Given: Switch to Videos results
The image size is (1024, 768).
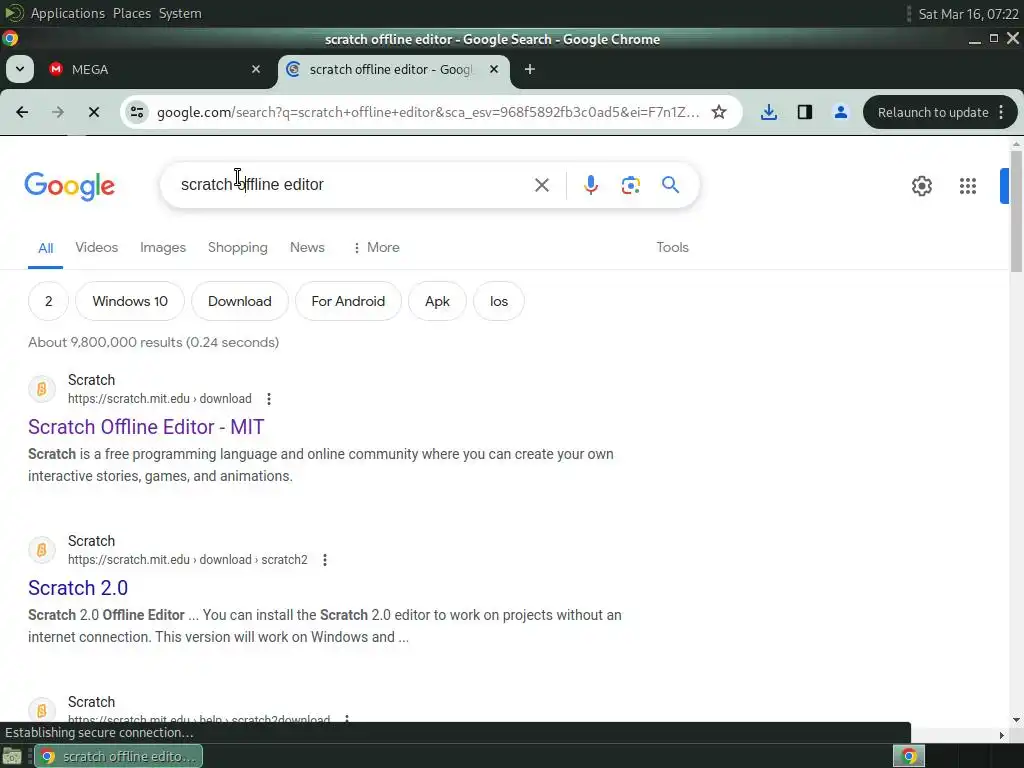Looking at the screenshot, I should coord(97,248).
